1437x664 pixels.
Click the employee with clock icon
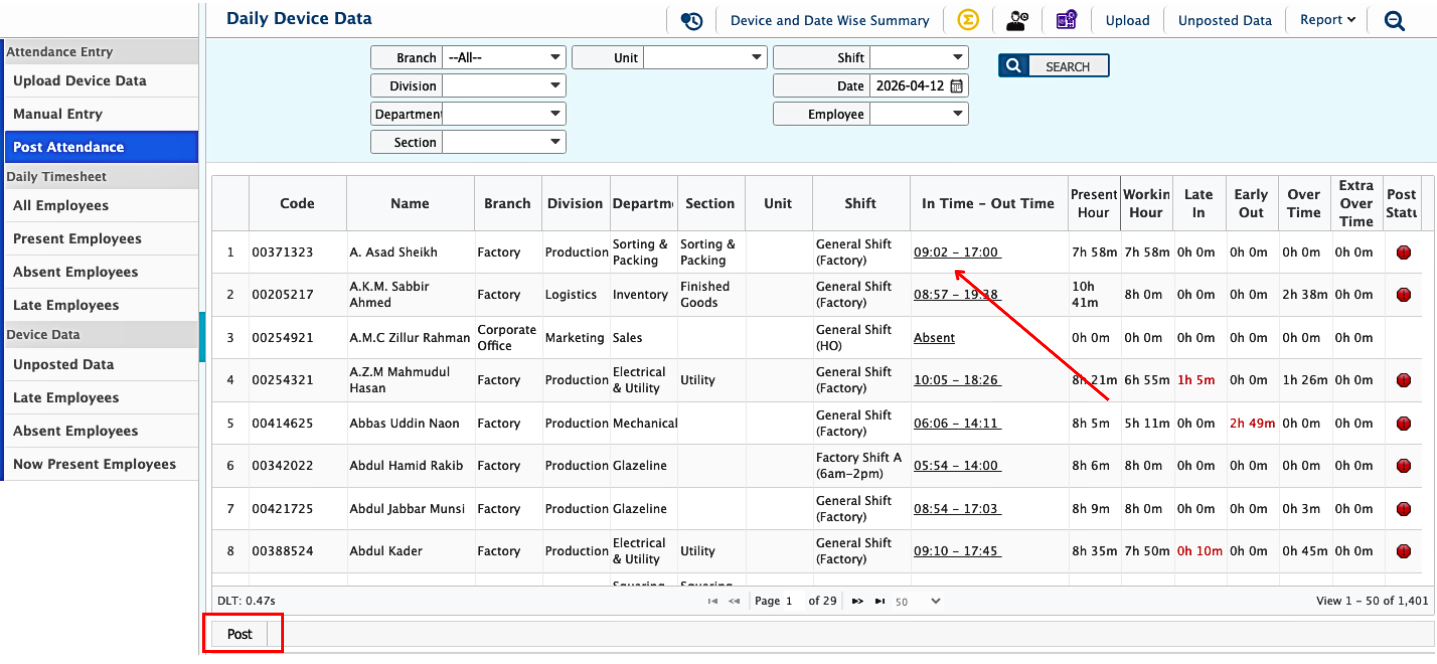tap(1017, 20)
